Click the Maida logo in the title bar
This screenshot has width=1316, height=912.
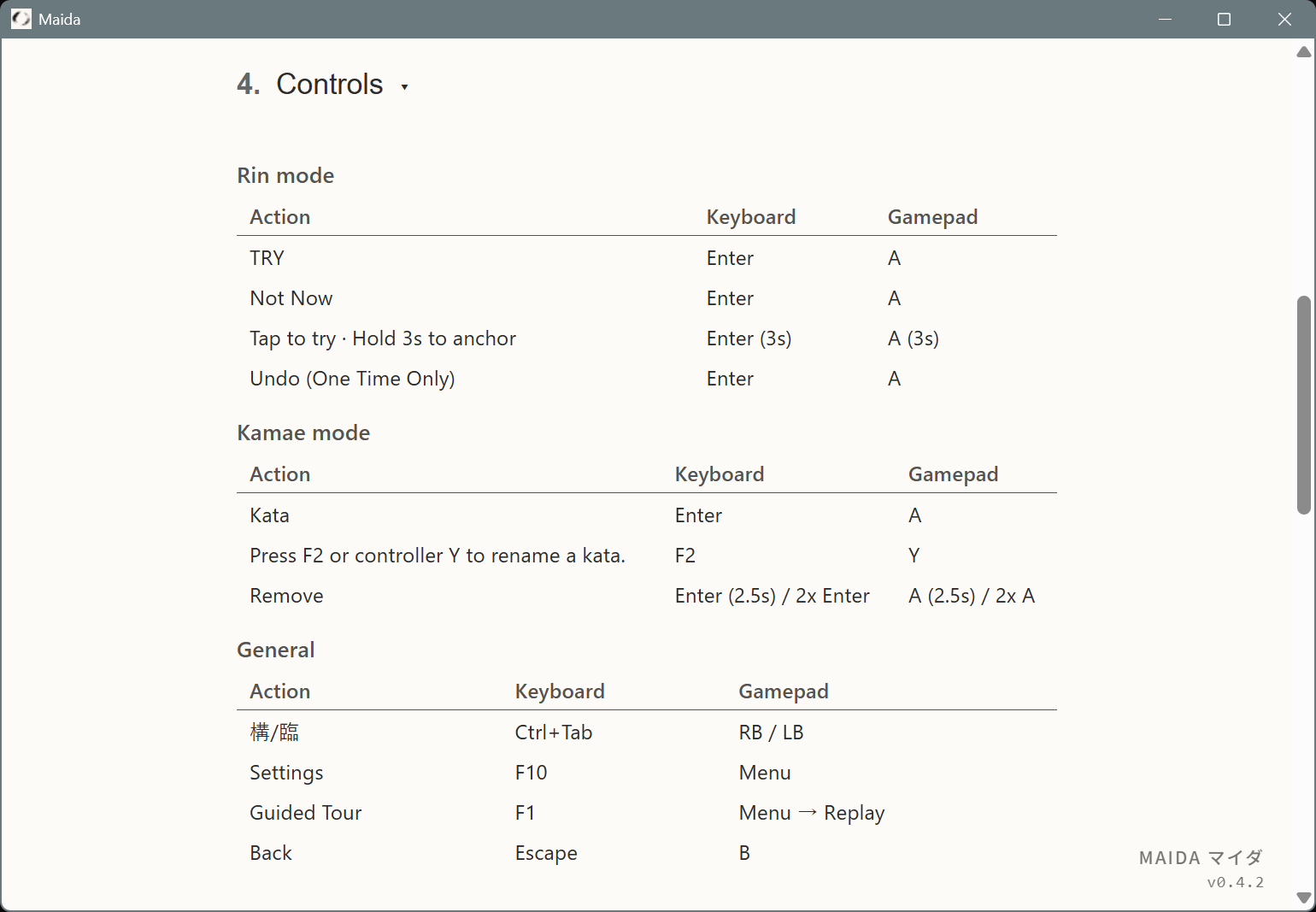coord(21,18)
